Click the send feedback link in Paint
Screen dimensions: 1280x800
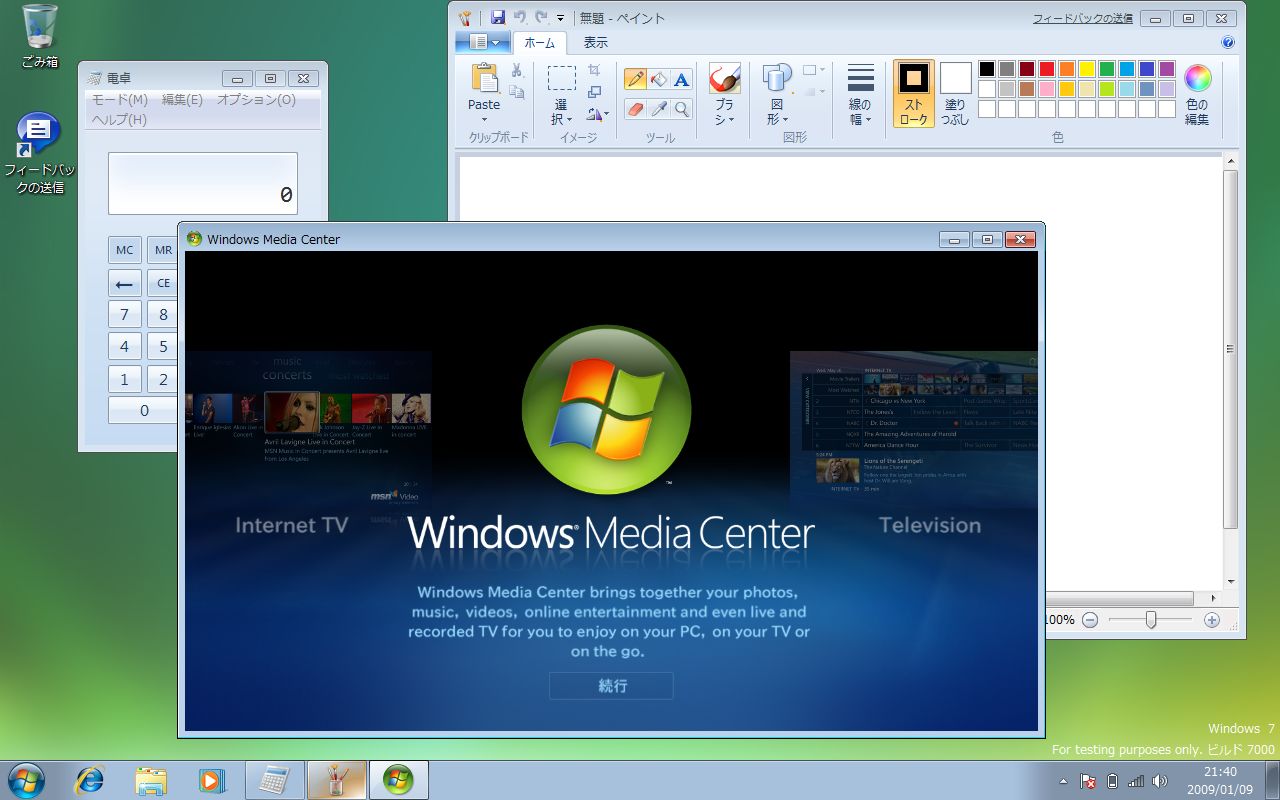coord(1082,18)
